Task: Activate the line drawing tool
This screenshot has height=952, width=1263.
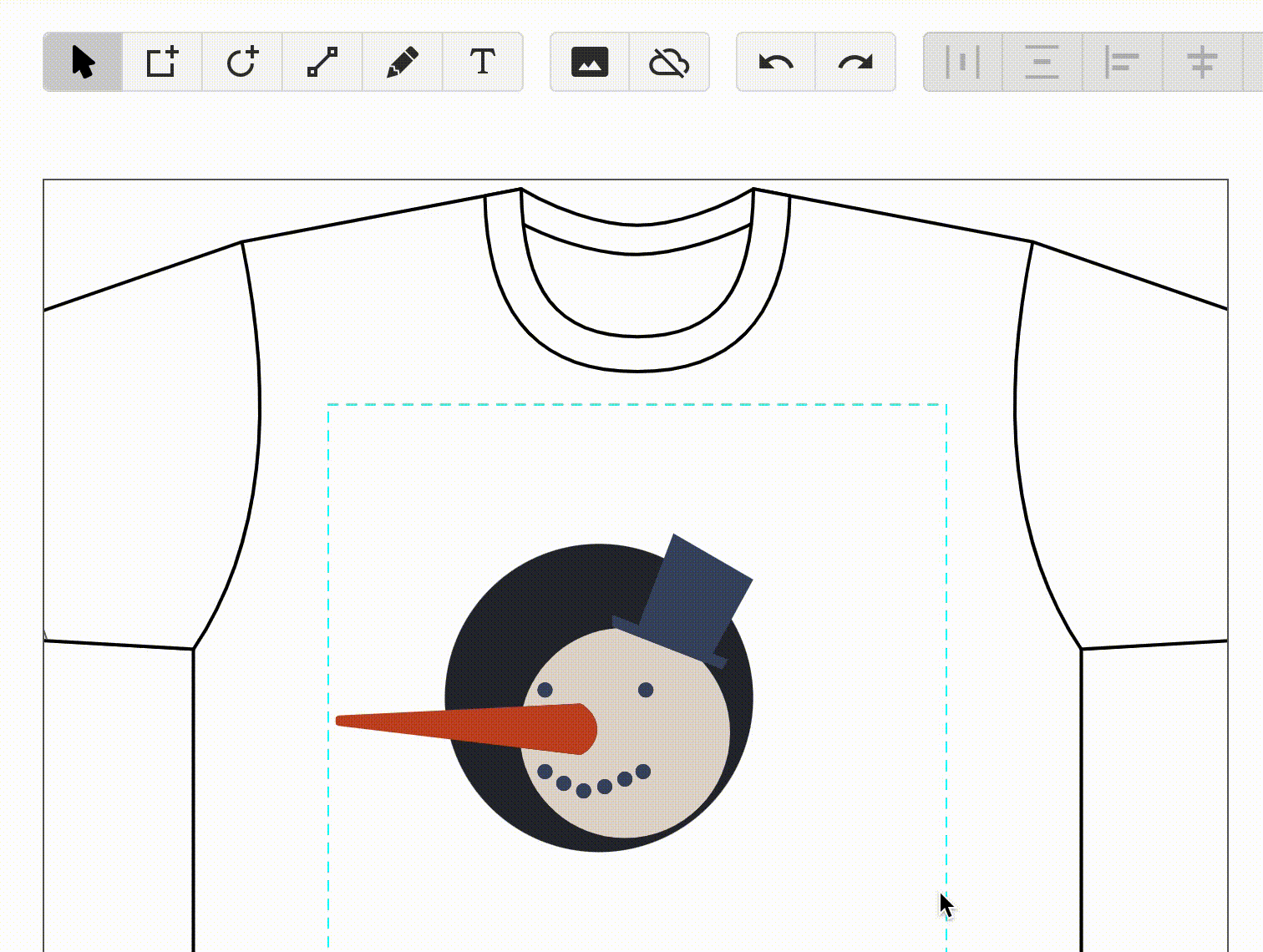Action: 322,63
